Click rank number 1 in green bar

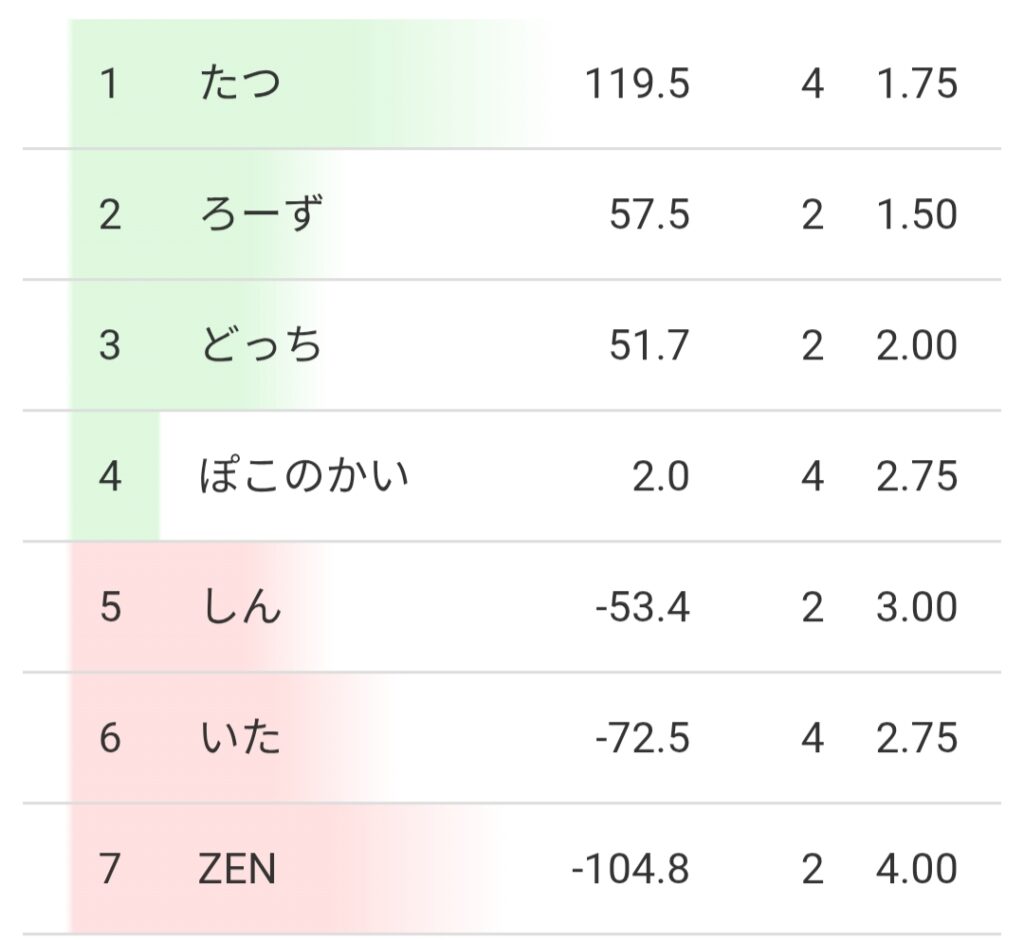(109, 84)
